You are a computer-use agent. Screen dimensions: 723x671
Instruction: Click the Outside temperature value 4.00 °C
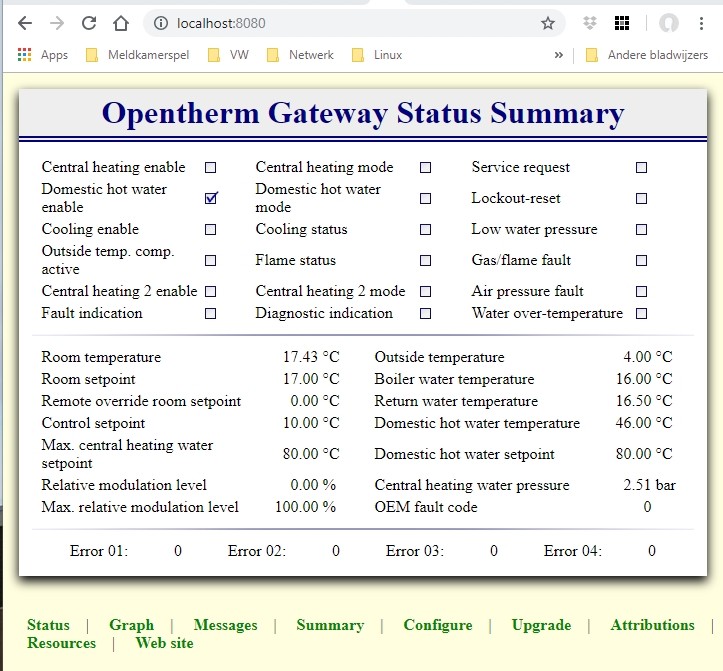647,357
